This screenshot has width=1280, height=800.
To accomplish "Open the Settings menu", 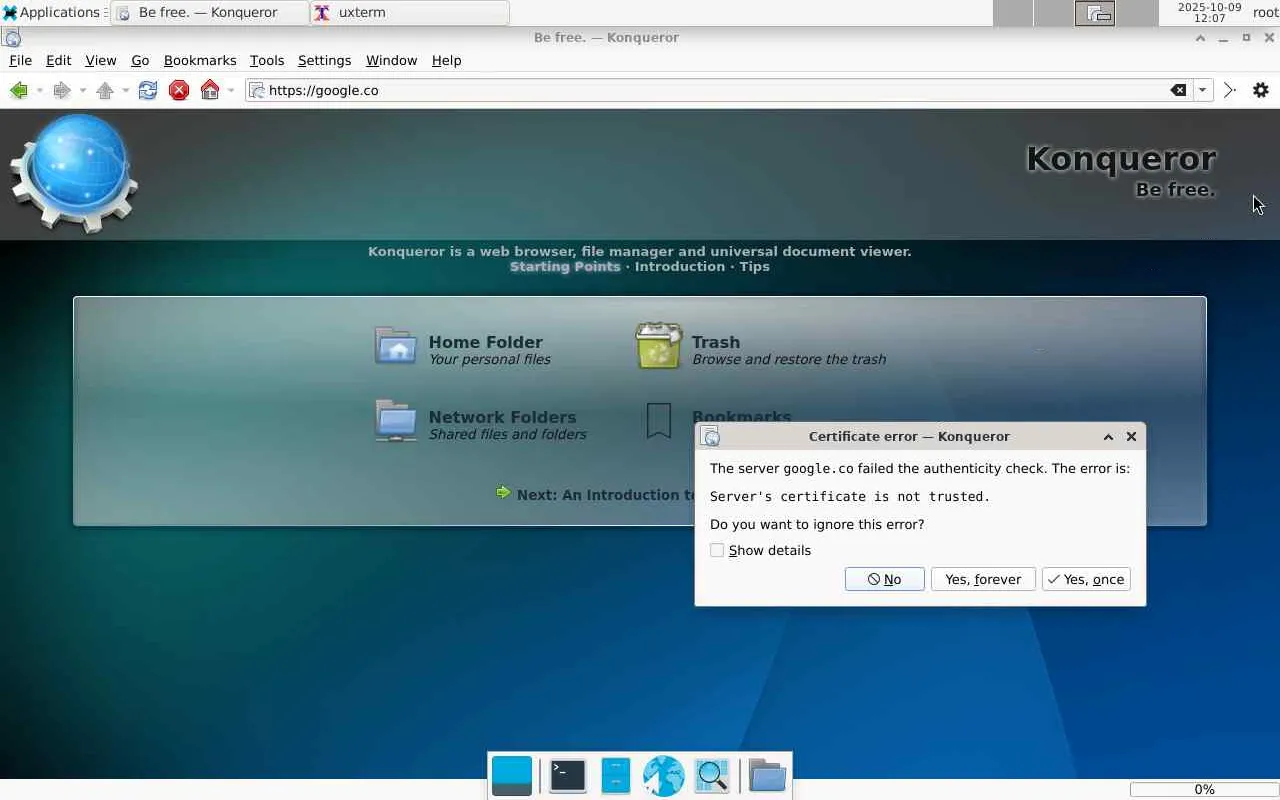I will click(x=324, y=60).
